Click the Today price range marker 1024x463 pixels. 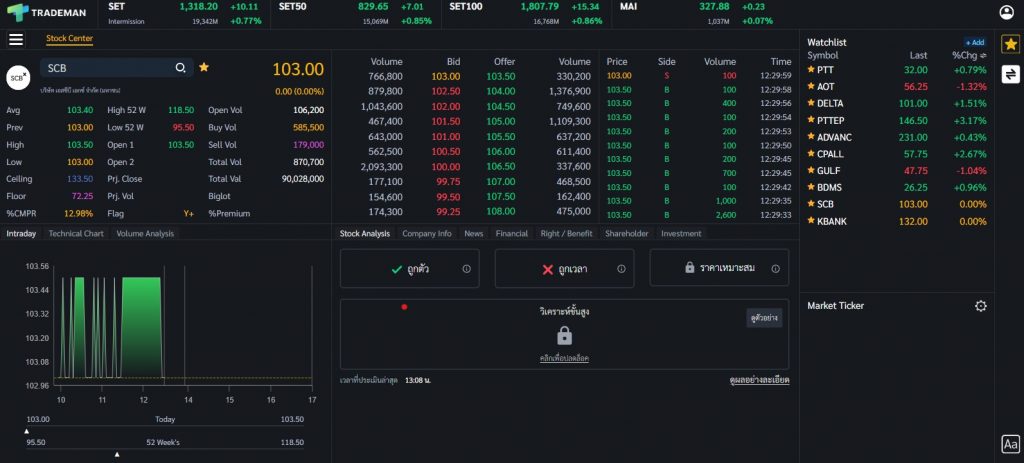click(x=27, y=431)
